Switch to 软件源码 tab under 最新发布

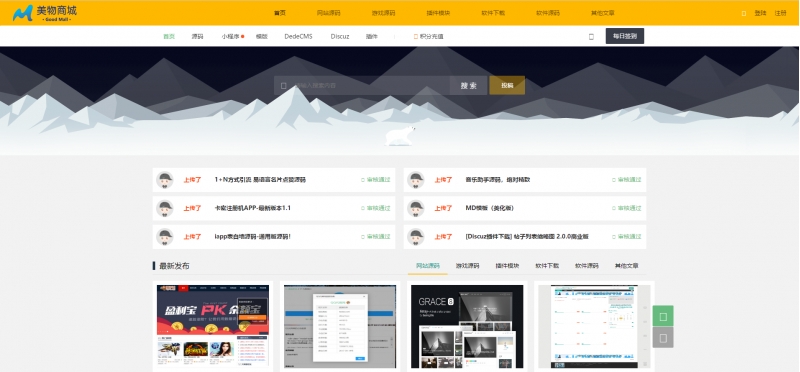point(587,266)
